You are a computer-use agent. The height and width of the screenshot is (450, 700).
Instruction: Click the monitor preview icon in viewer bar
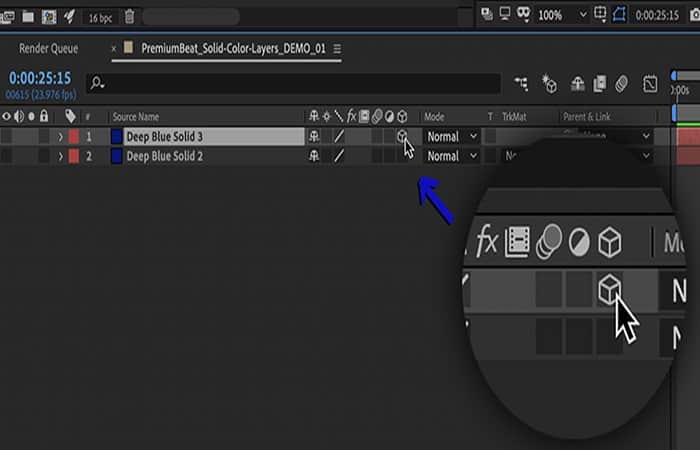tap(505, 14)
